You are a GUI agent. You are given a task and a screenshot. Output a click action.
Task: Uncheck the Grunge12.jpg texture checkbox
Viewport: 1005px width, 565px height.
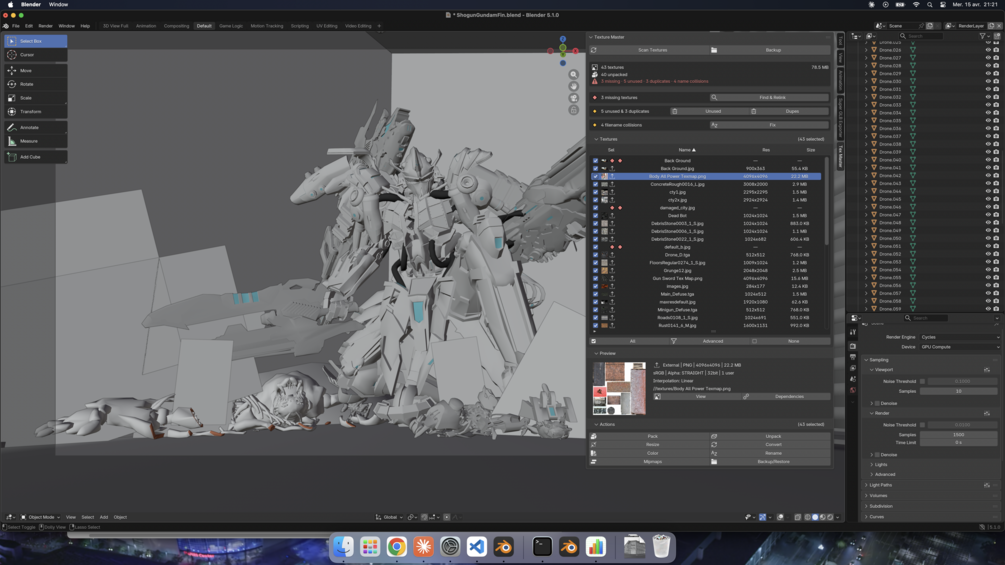(x=595, y=270)
